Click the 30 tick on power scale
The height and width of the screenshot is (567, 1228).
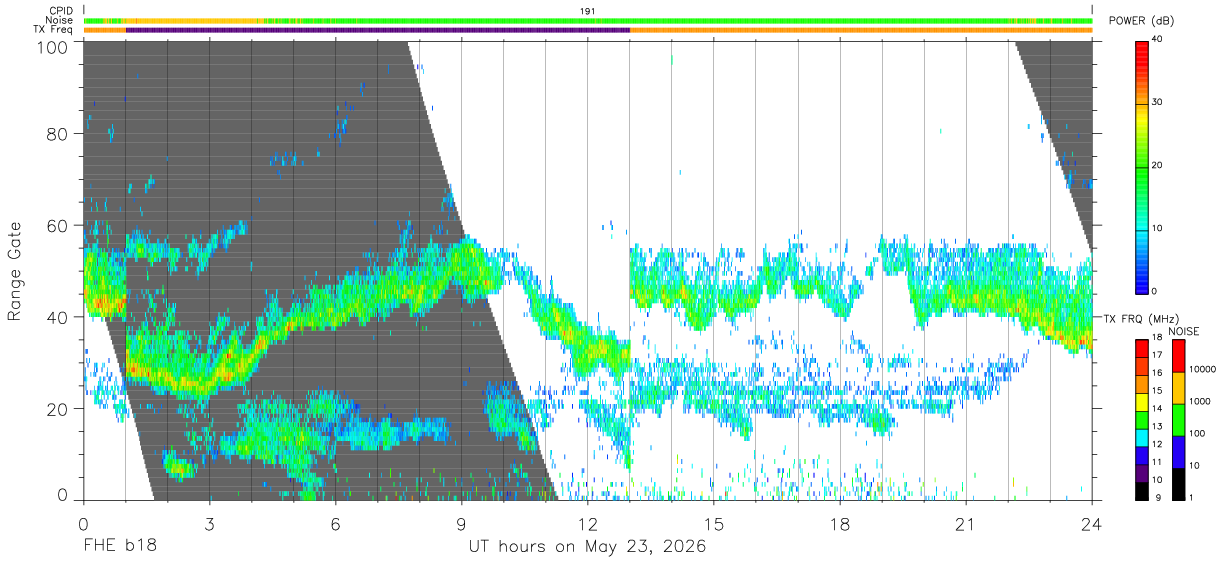[1158, 103]
